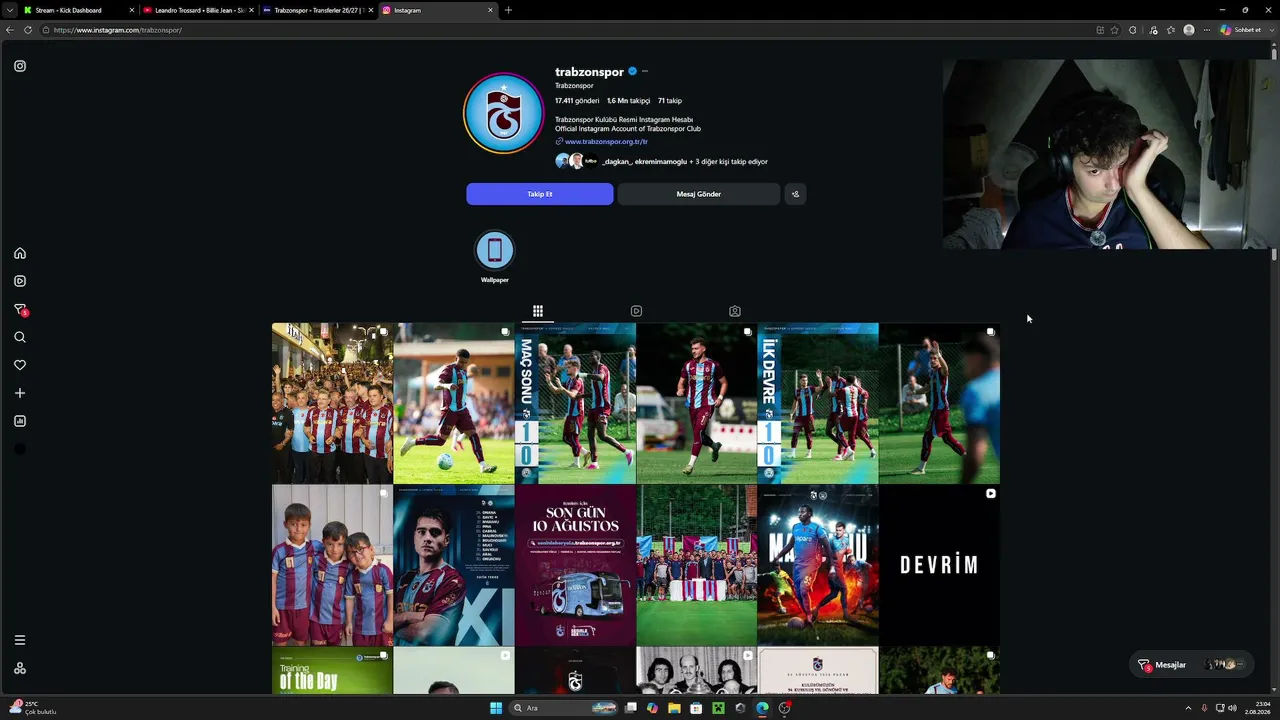Show hidden system tray icons
The image size is (1280, 720).
pos(1188,708)
